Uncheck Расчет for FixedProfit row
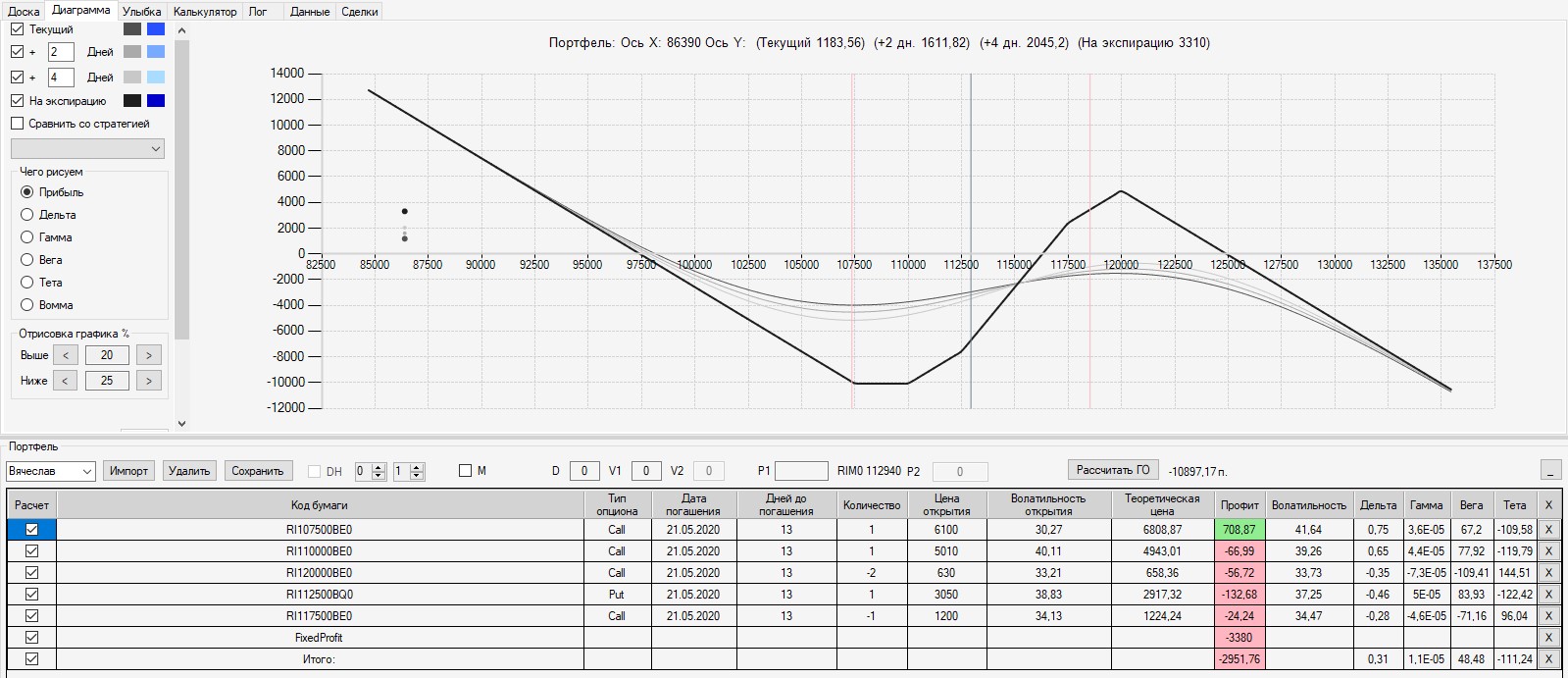Image resolution: width=1568 pixels, height=678 pixels. click(31, 638)
